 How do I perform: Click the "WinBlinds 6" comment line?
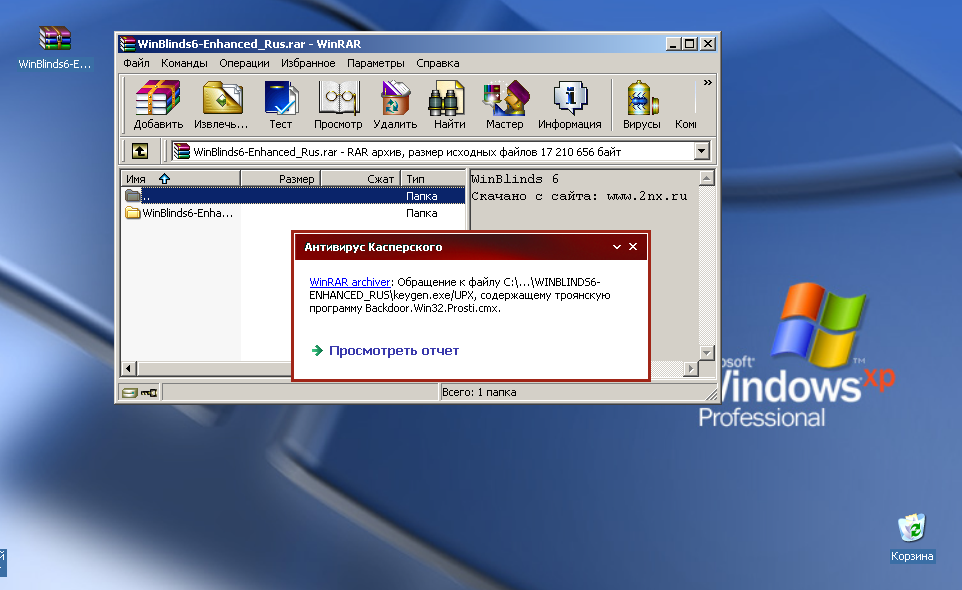coord(515,179)
